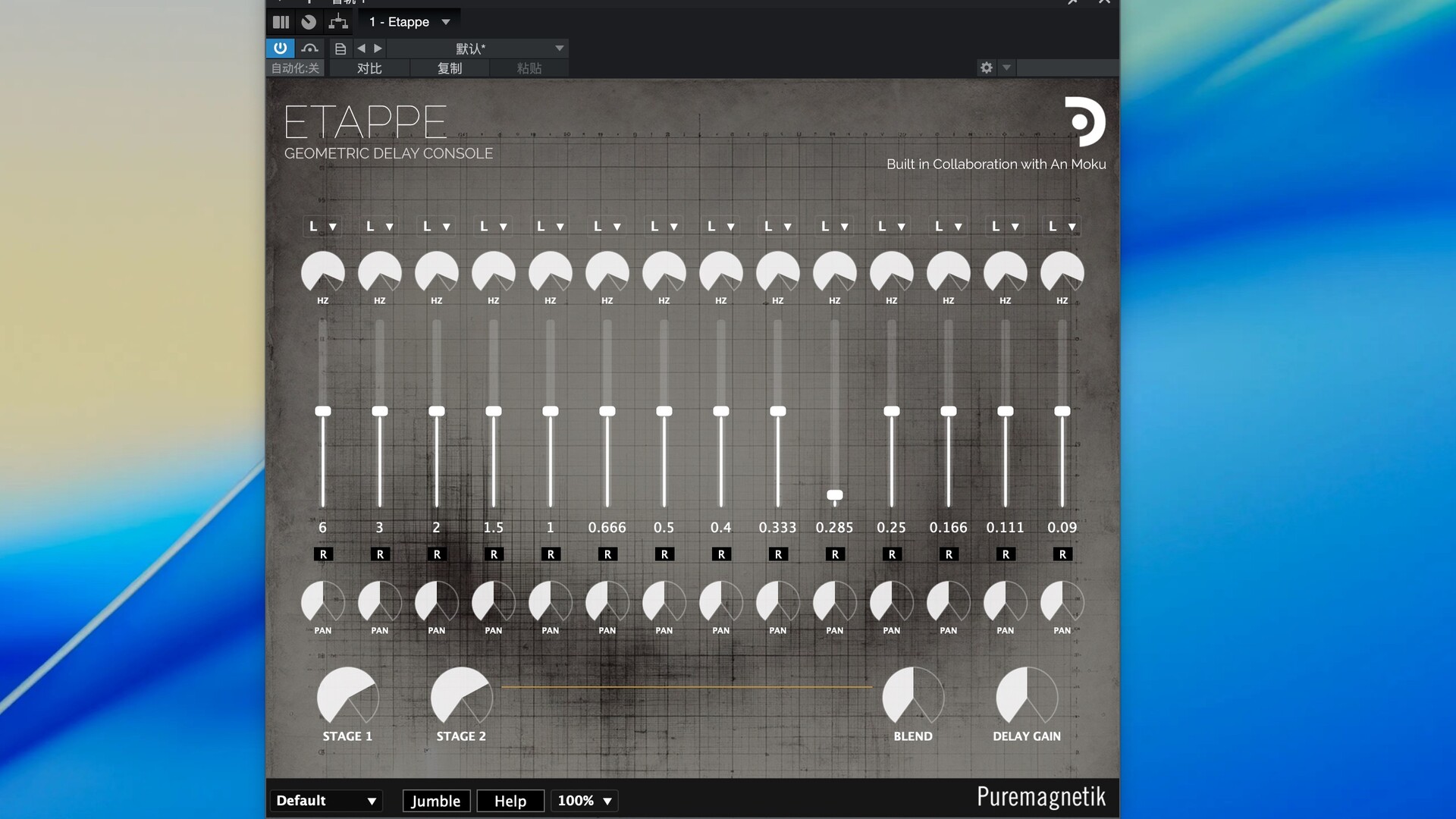Click the HZ knob for the 2 delay channel
The image size is (1456, 819).
(437, 273)
